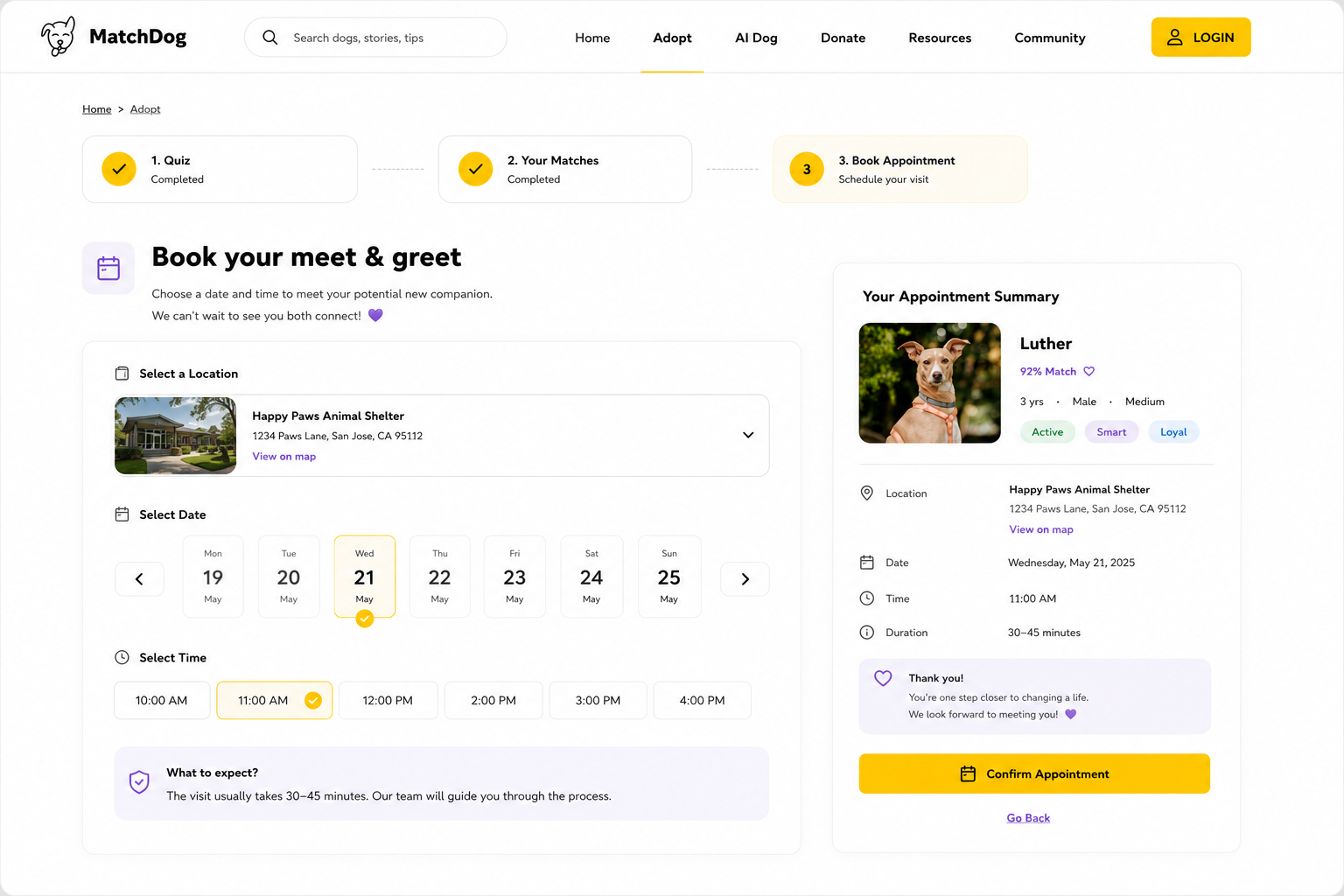Click the blue Loyal trait tag
Image resolution: width=1344 pixels, height=896 pixels.
tap(1173, 432)
